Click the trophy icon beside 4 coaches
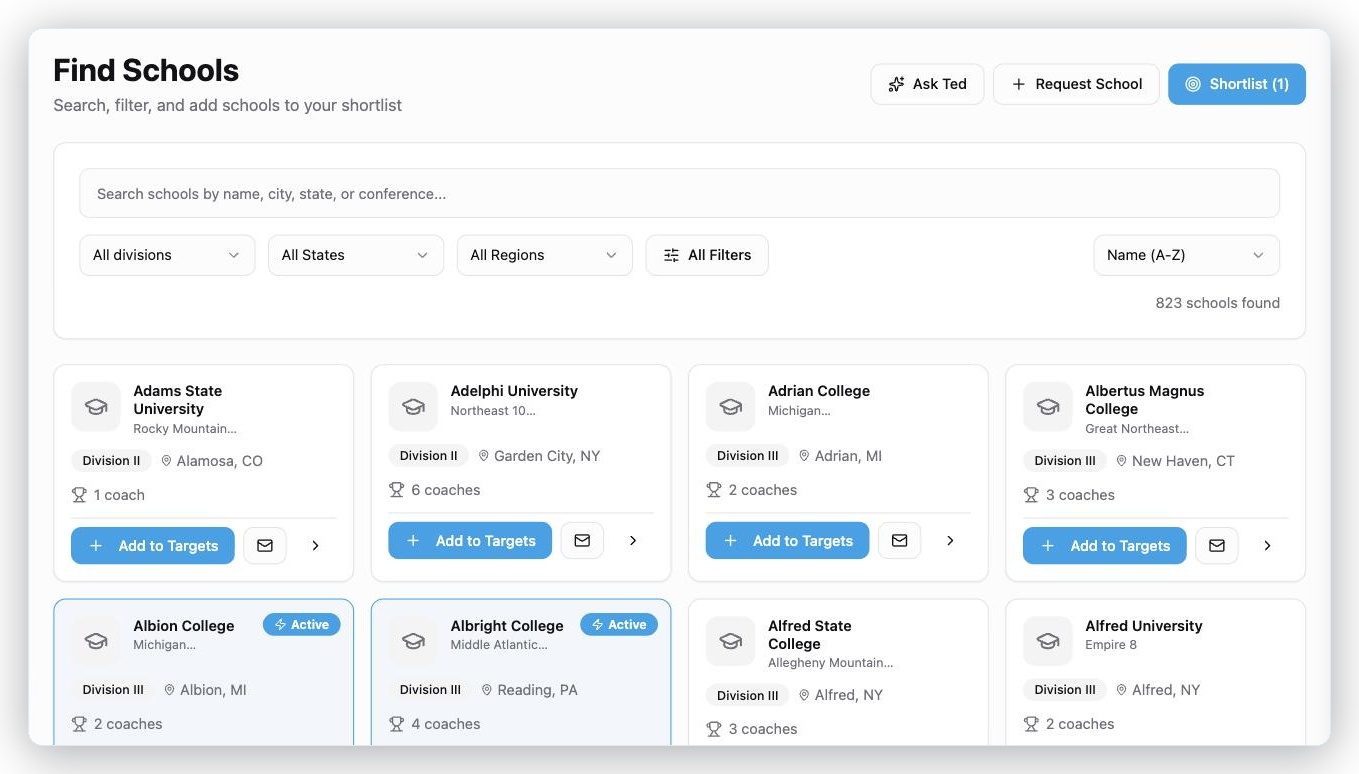The image size is (1359, 774). (397, 724)
